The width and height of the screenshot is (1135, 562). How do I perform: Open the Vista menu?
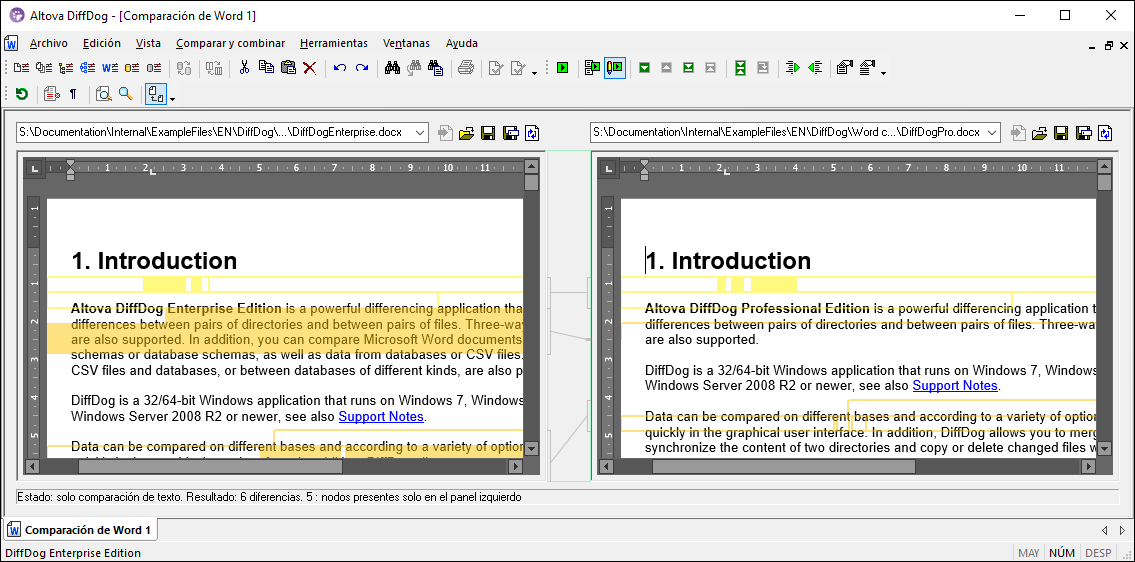pos(148,43)
